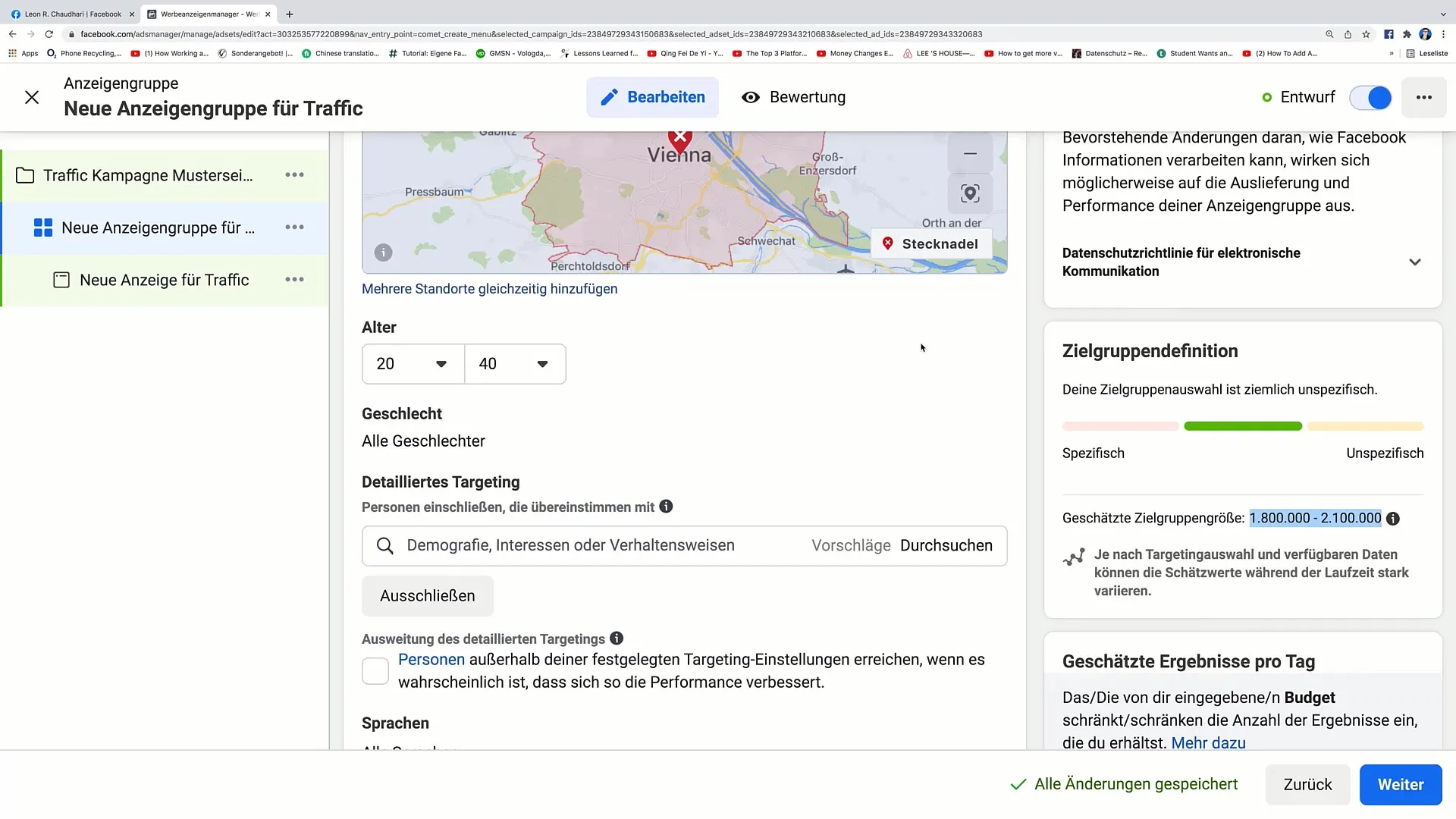Open a new browser tab
This screenshot has width=1456, height=819.
coord(289,14)
